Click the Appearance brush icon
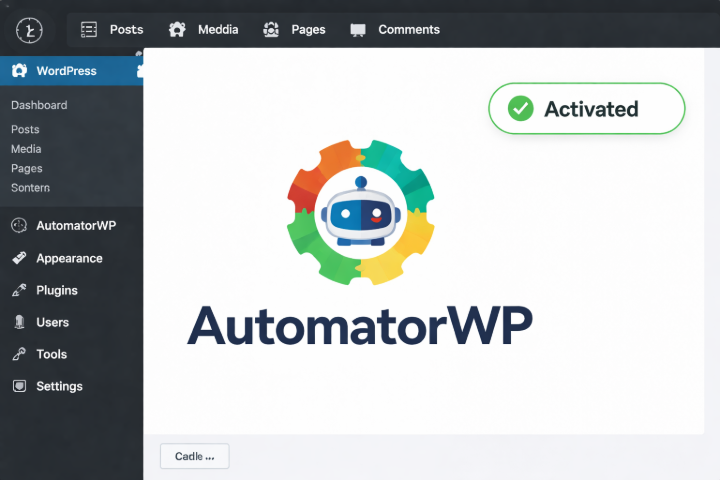Screen dimensions: 720x480 19,258
